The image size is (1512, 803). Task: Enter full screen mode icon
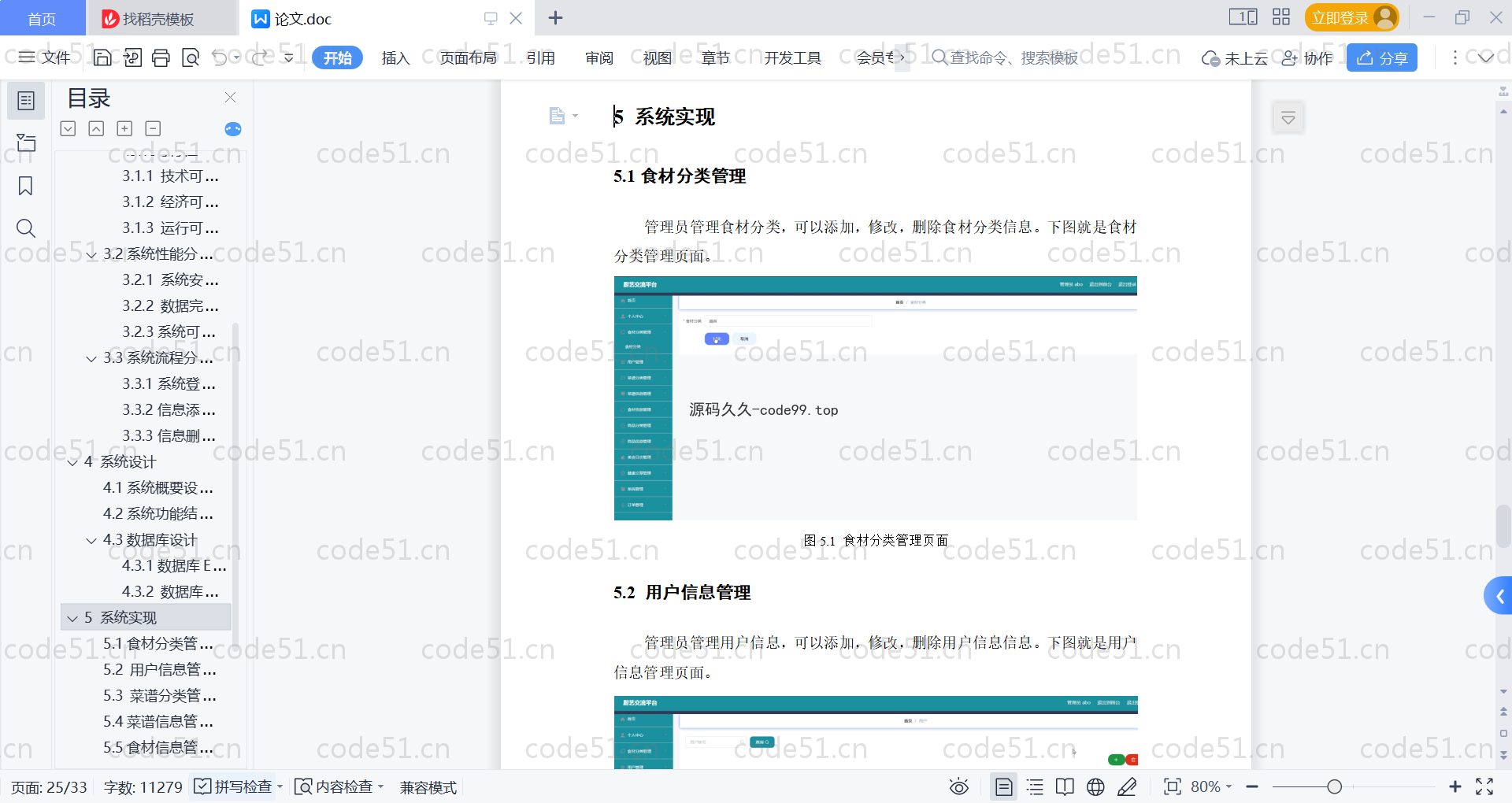coord(1484,786)
